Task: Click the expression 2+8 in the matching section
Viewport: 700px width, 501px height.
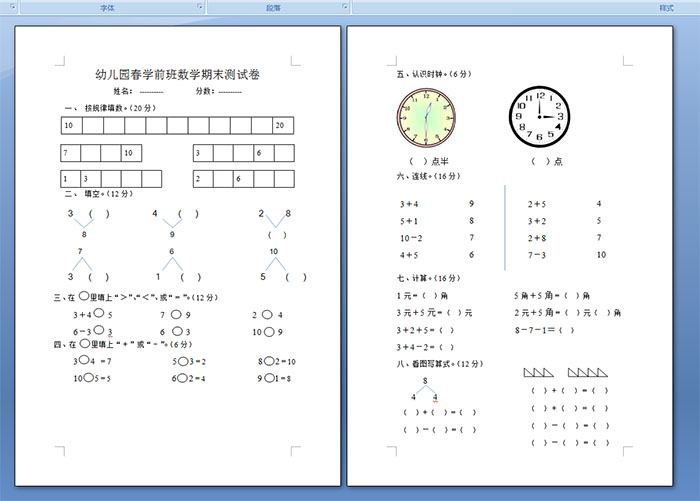Action: (x=537, y=238)
